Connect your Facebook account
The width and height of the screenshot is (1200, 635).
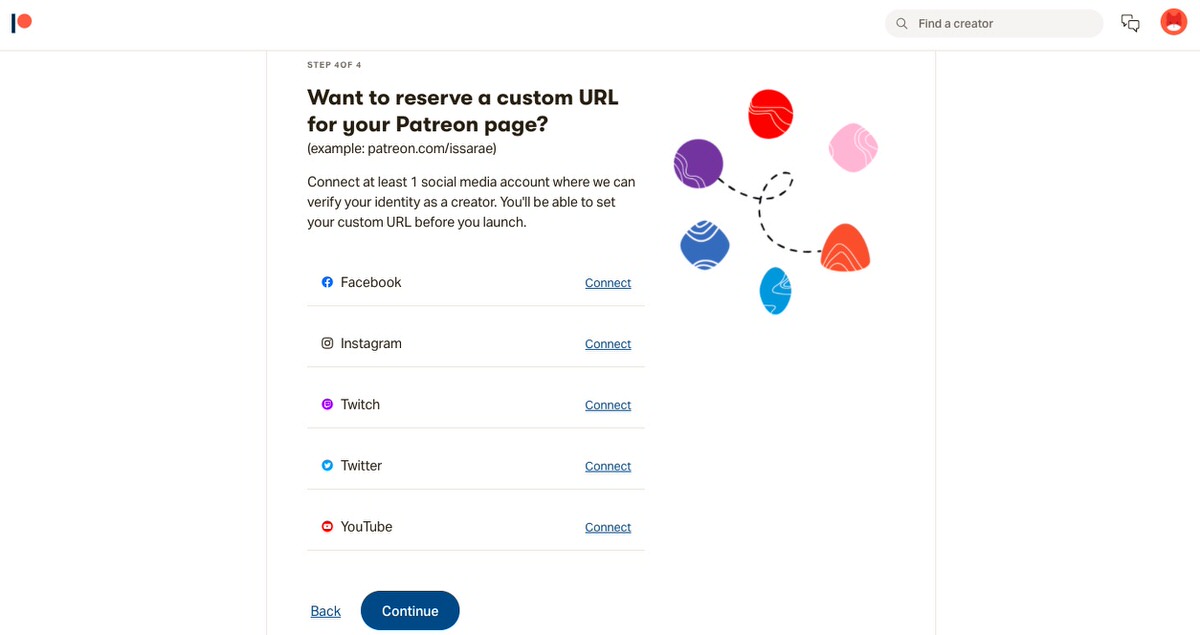608,283
